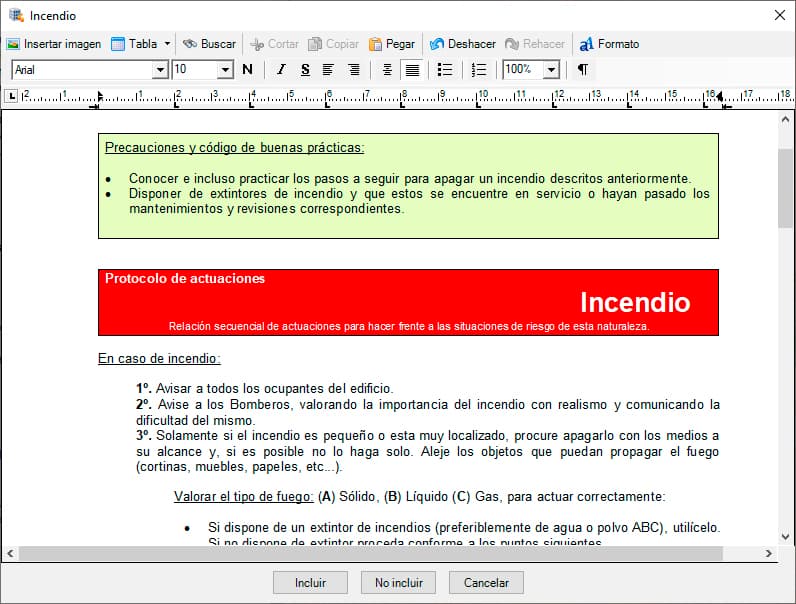Close the Incendio window
The image size is (796, 604).
(x=780, y=15)
